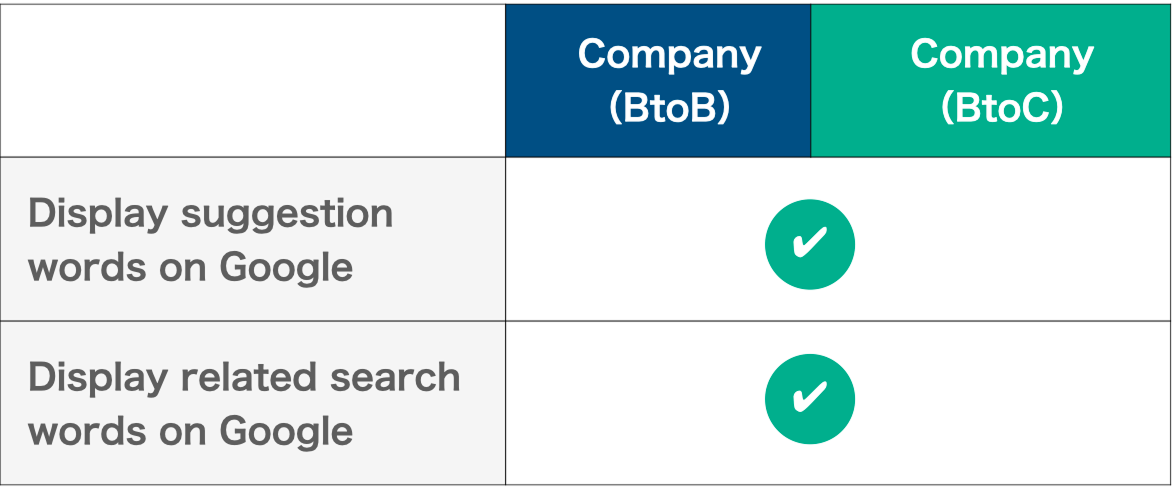Screen dimensions: 1175x490
Task: Click the words 'Display suggestion' in the first row
Action: coord(210,213)
